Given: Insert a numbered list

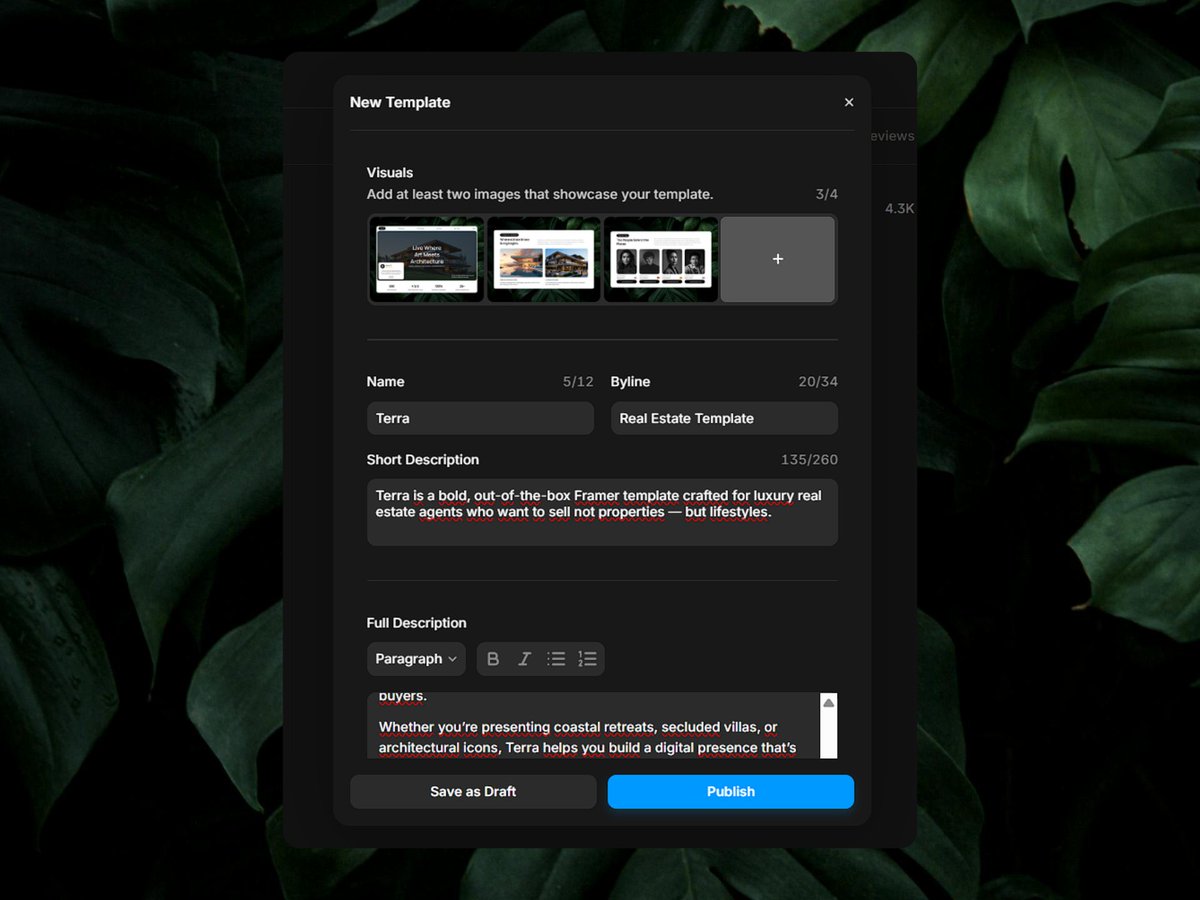Looking at the screenshot, I should click(587, 659).
